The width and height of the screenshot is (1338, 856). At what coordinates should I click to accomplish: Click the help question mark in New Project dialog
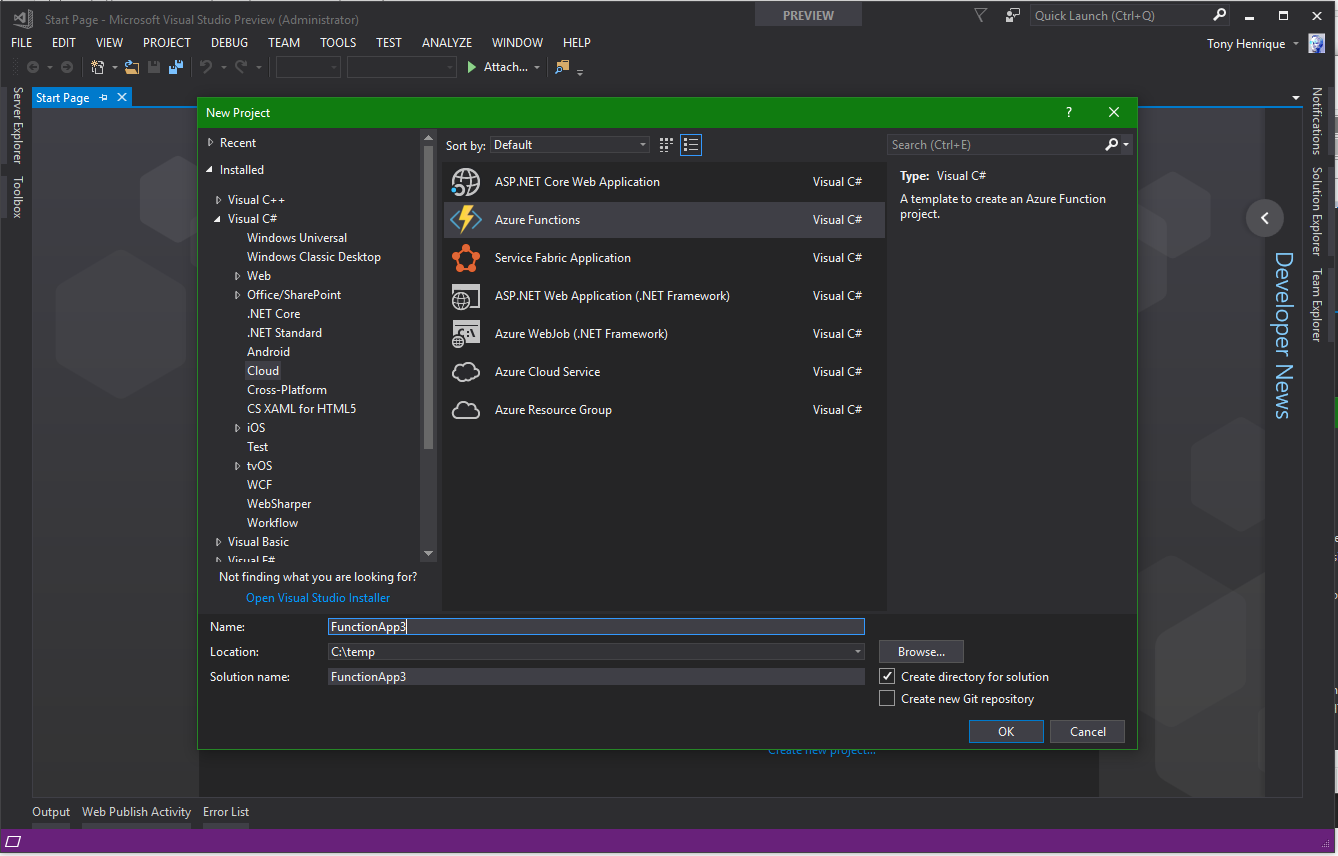click(1068, 113)
